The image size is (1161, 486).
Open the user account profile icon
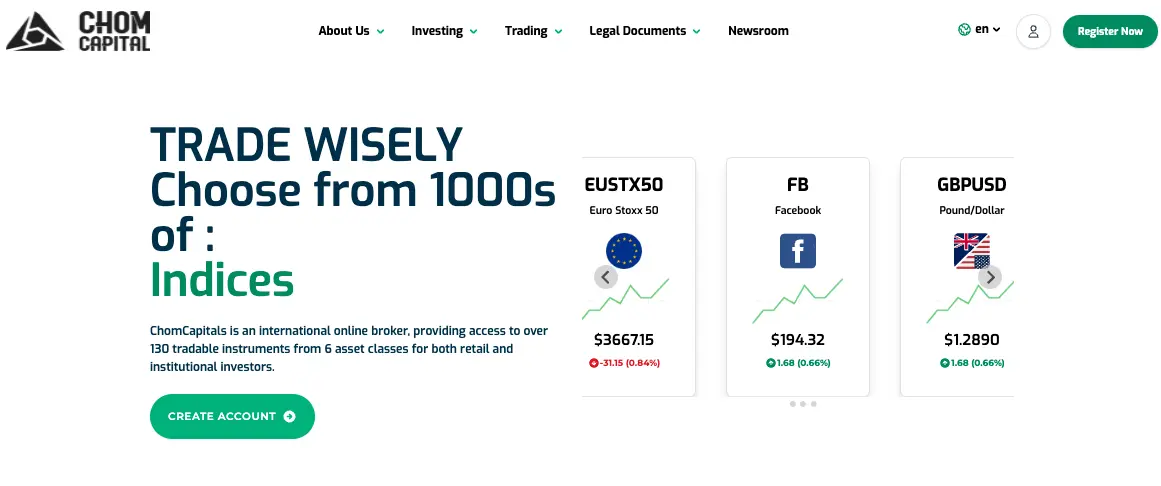point(1033,32)
